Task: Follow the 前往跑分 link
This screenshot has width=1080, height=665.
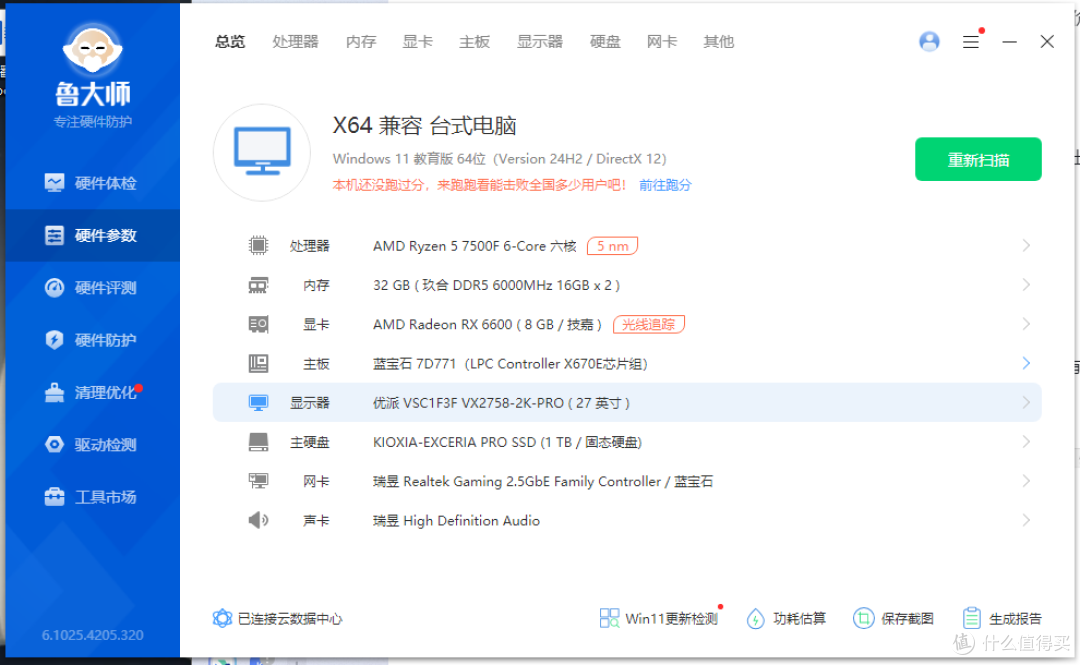Action: pos(665,185)
